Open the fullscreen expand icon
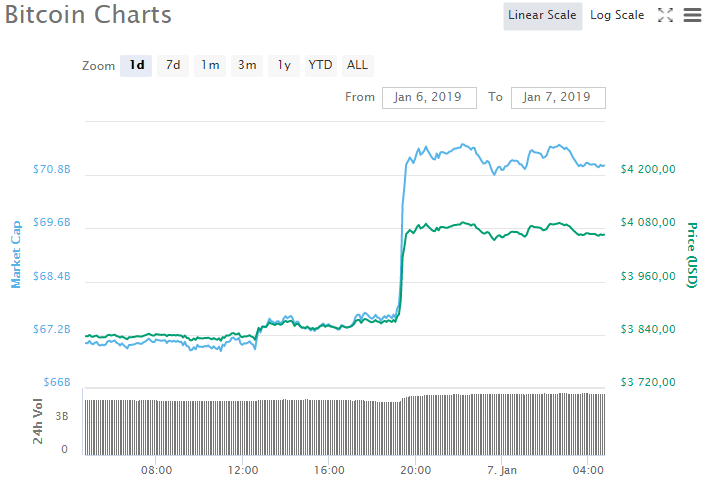Screen dimensions: 707x483 pos(665,15)
